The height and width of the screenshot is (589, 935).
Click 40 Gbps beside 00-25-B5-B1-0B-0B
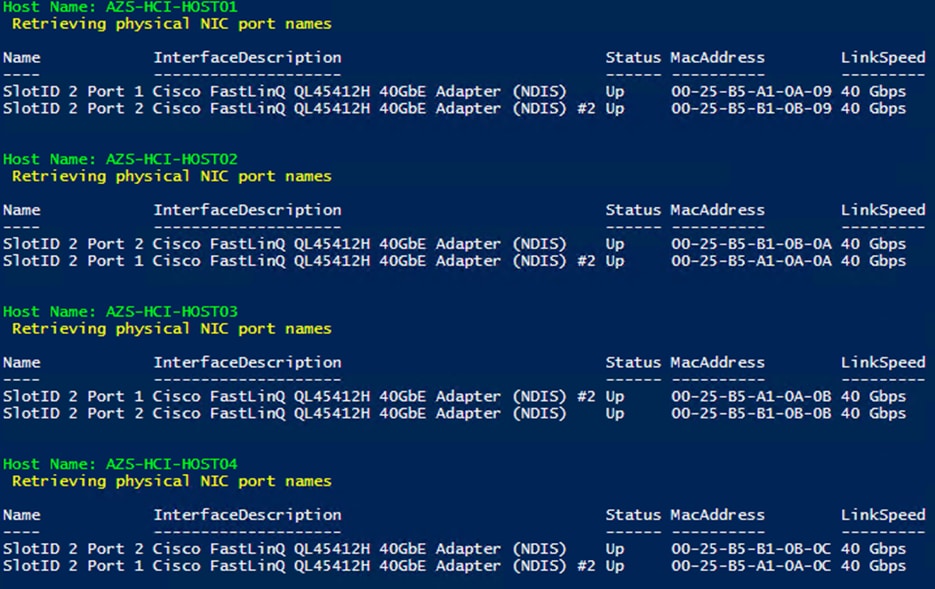click(874, 413)
